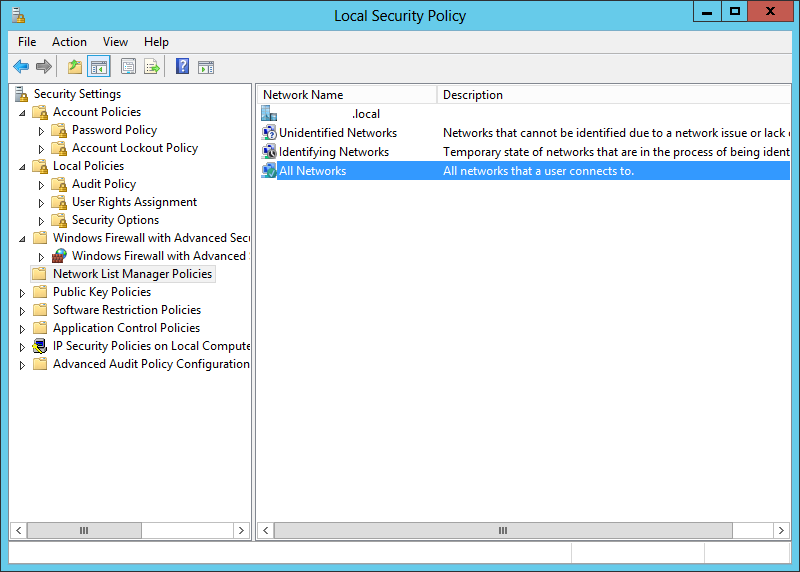
Task: Click the Audit Policy folder icon
Action: [59, 184]
